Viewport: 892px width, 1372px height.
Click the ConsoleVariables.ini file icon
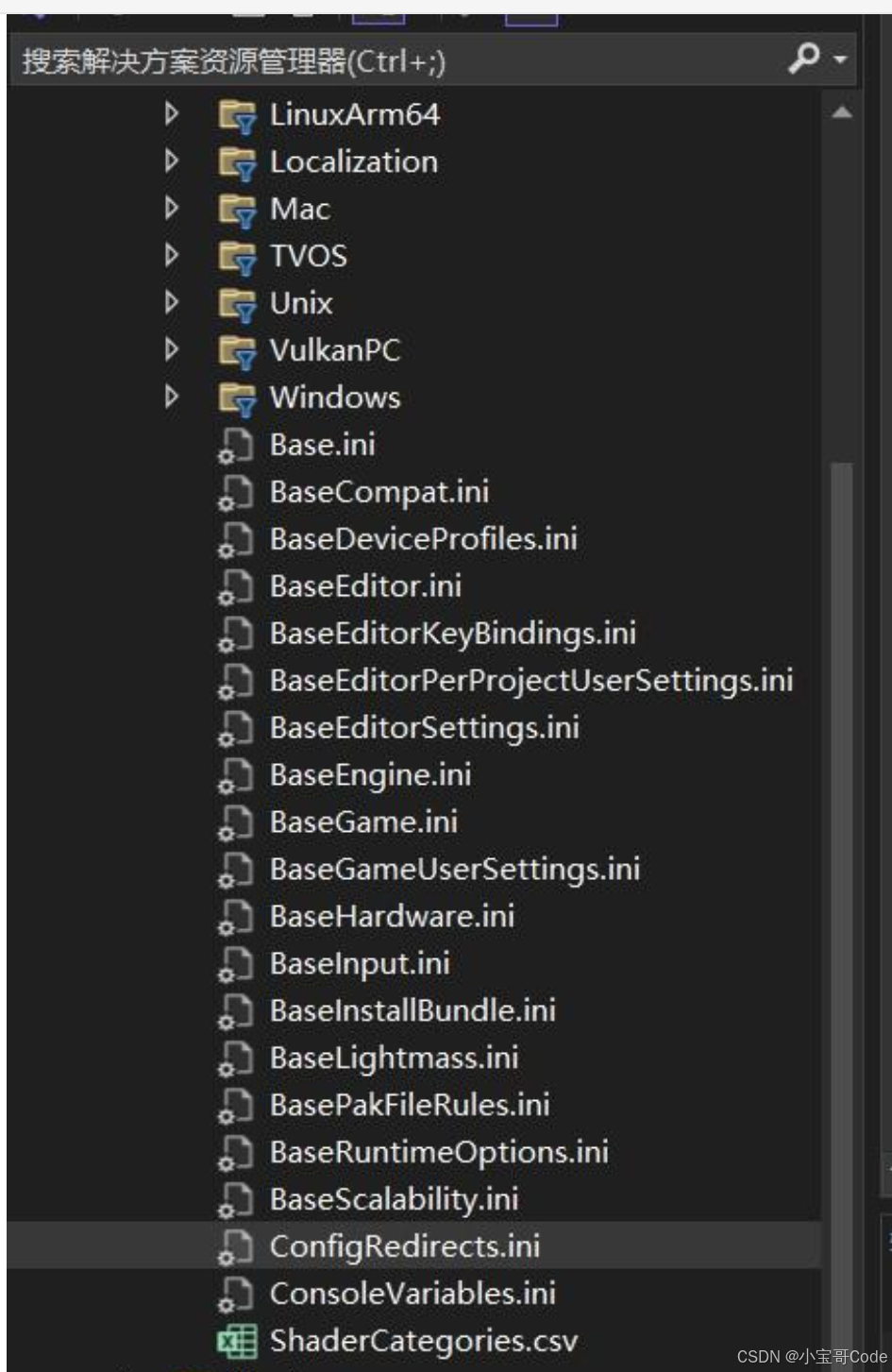click(234, 1294)
